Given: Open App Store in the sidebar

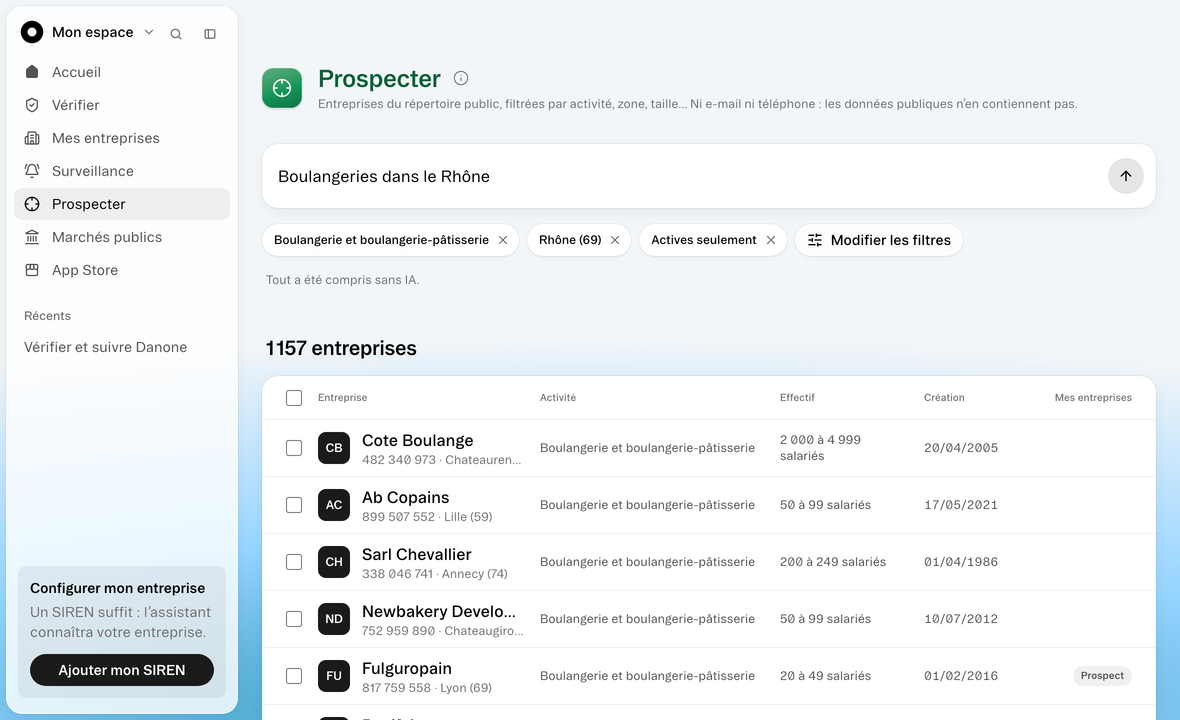Looking at the screenshot, I should pos(122,270).
